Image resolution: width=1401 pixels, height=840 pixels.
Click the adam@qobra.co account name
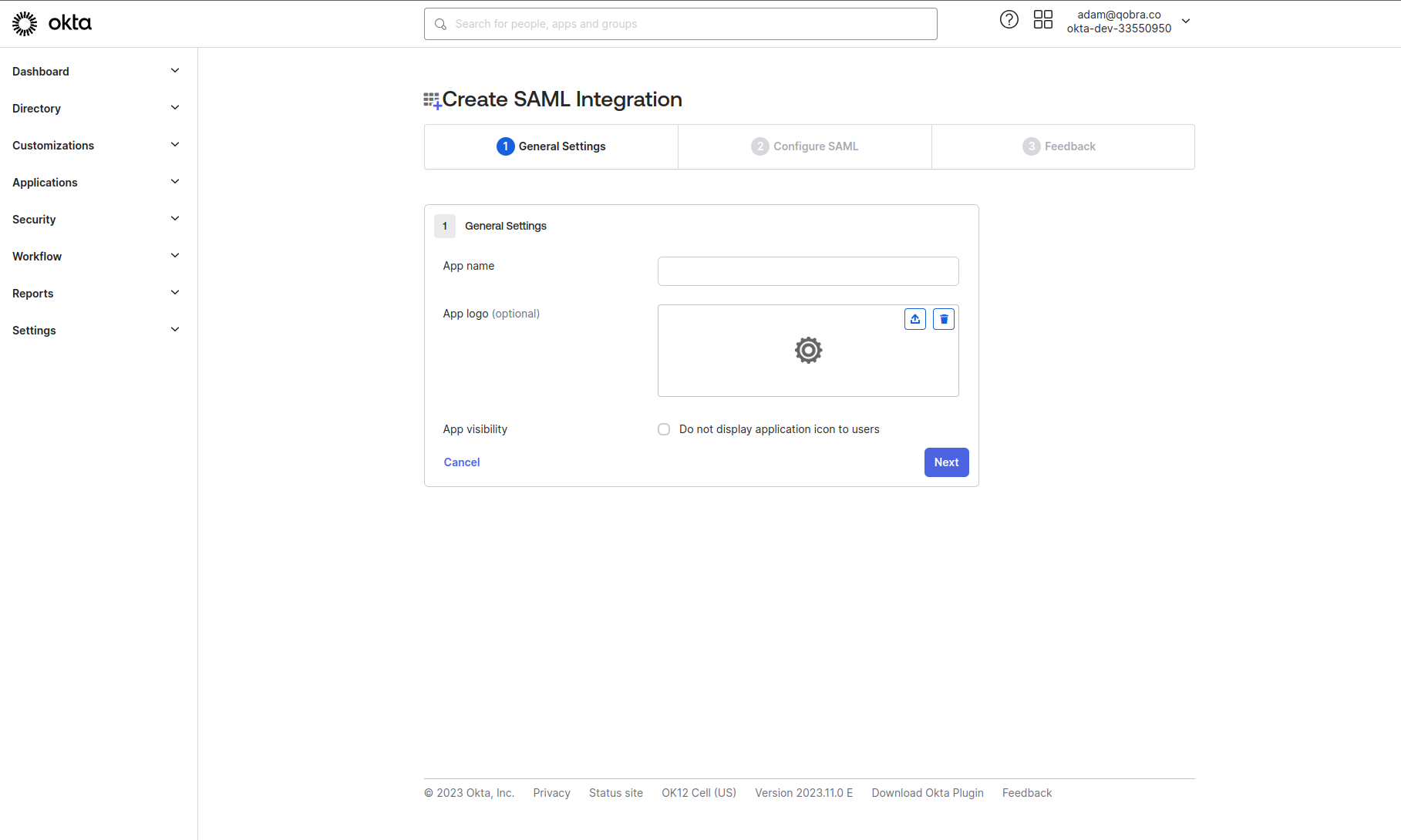[1119, 15]
